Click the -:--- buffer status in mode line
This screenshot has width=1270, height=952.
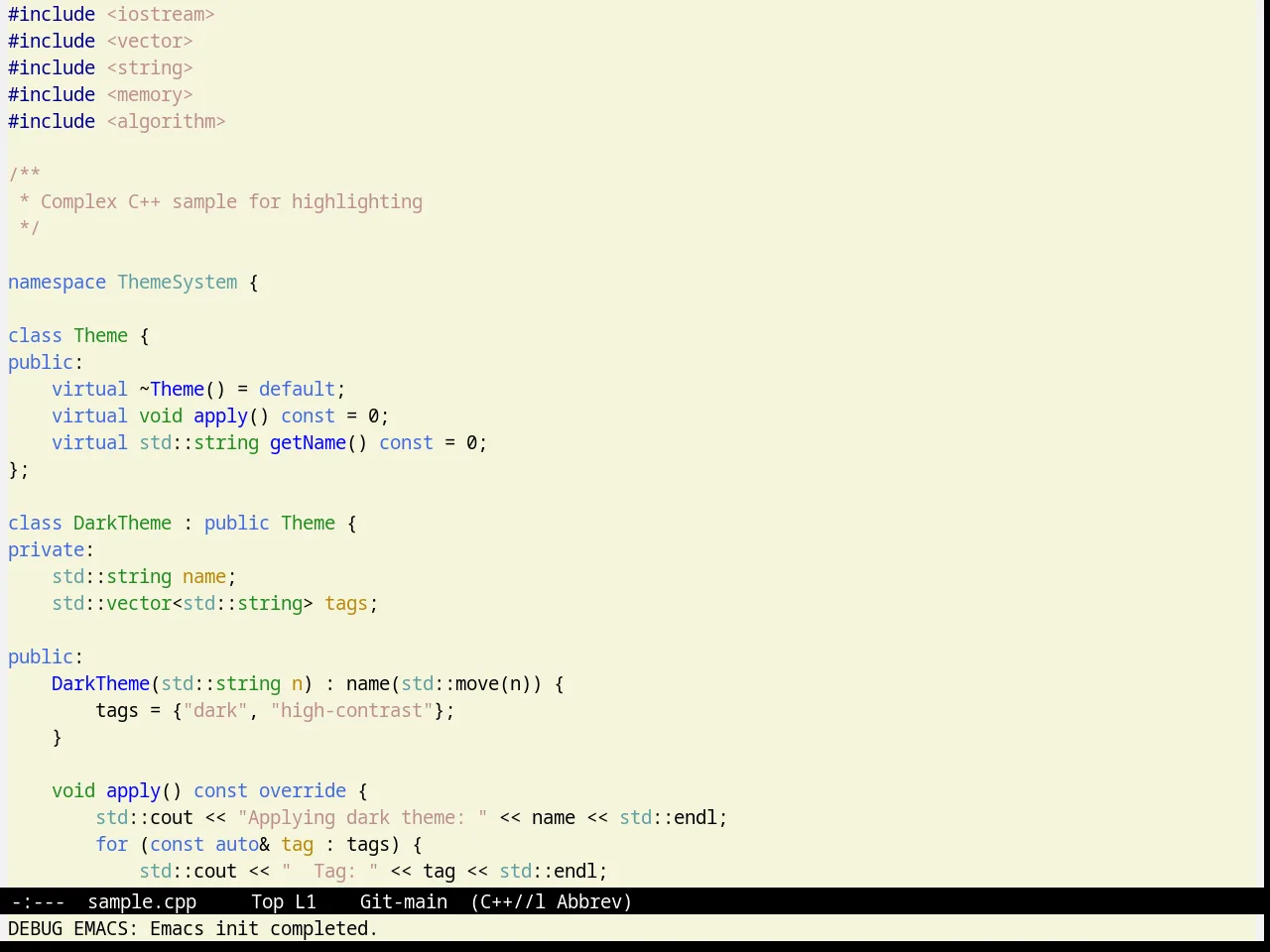click(x=38, y=901)
